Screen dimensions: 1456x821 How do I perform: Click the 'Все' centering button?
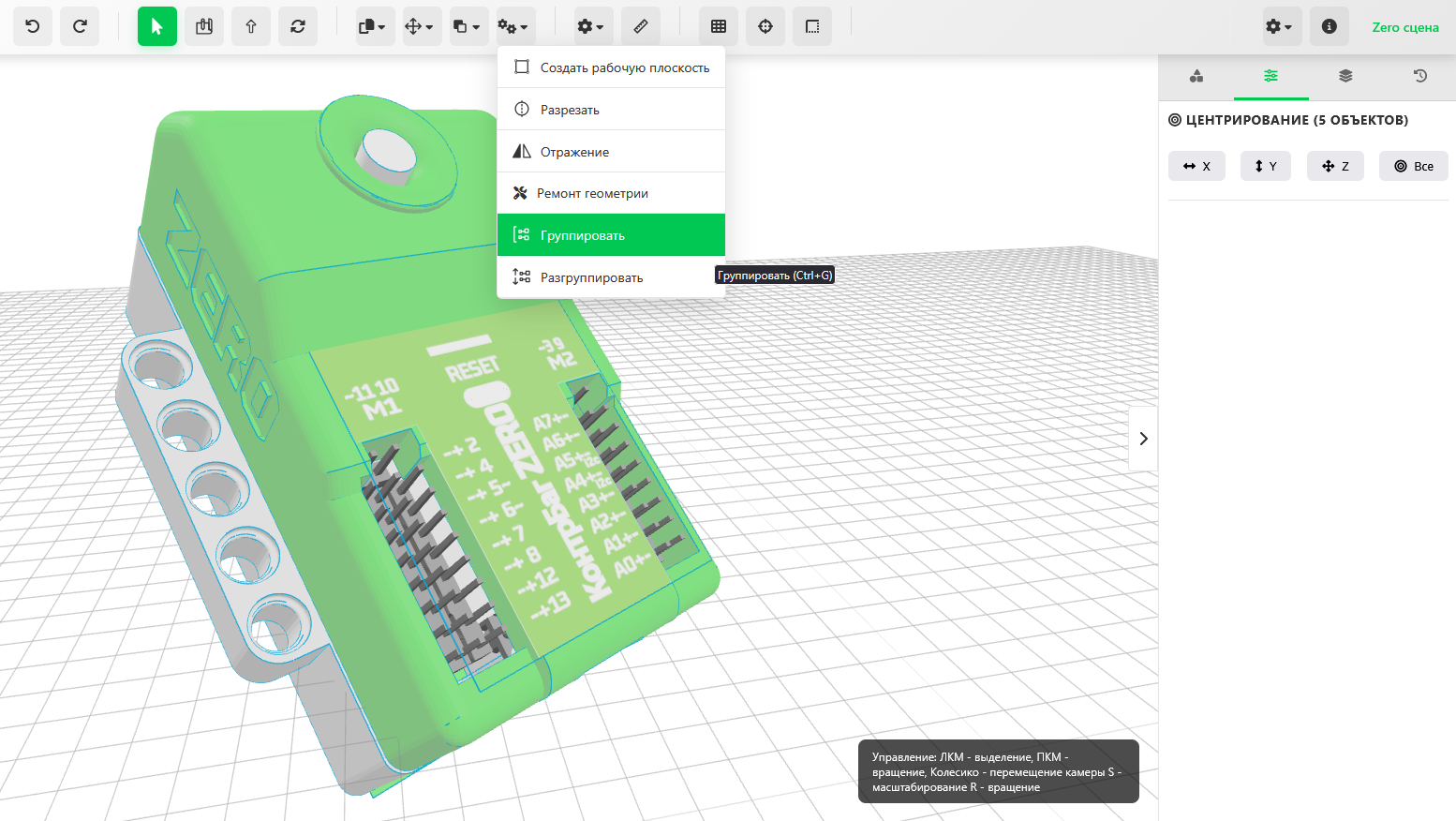point(1413,166)
